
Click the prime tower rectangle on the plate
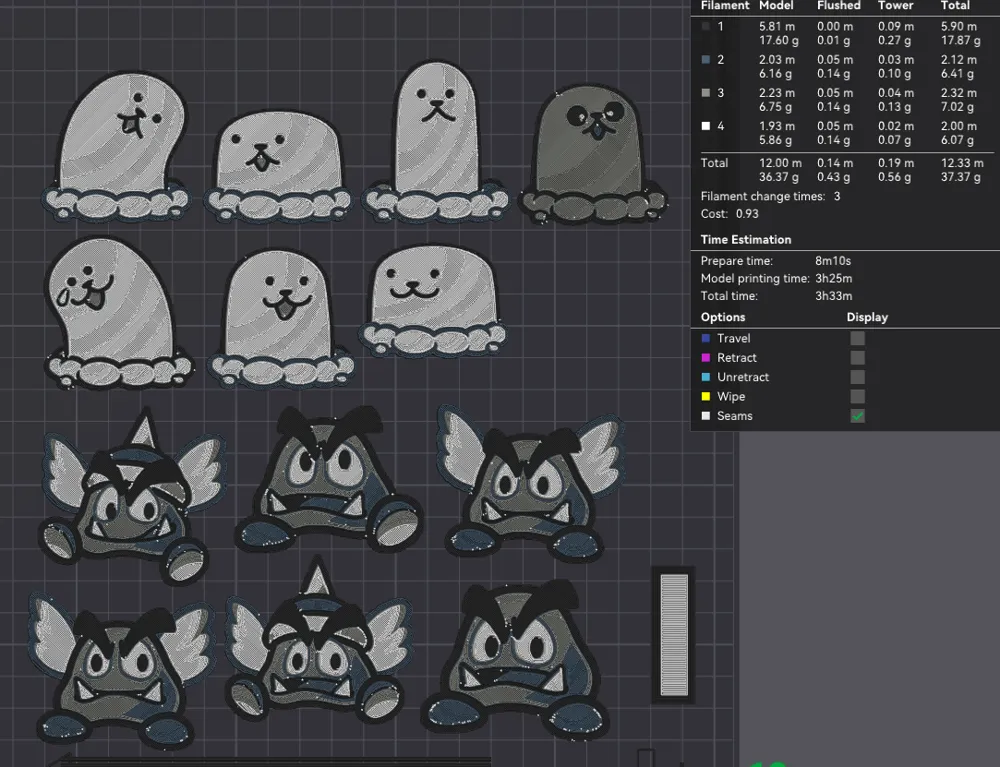674,635
